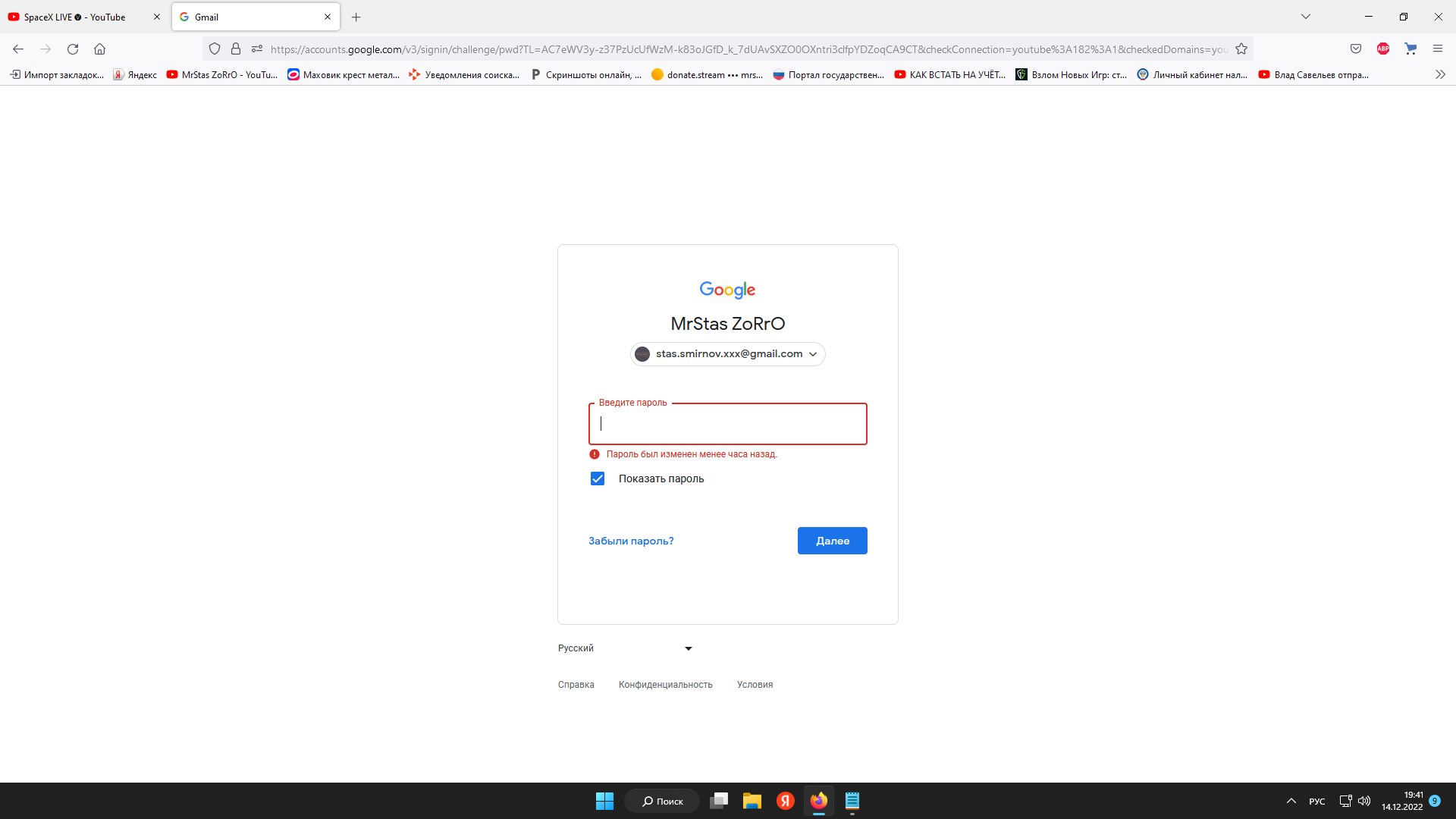Open the browser home page
The image size is (1456, 819).
point(99,49)
